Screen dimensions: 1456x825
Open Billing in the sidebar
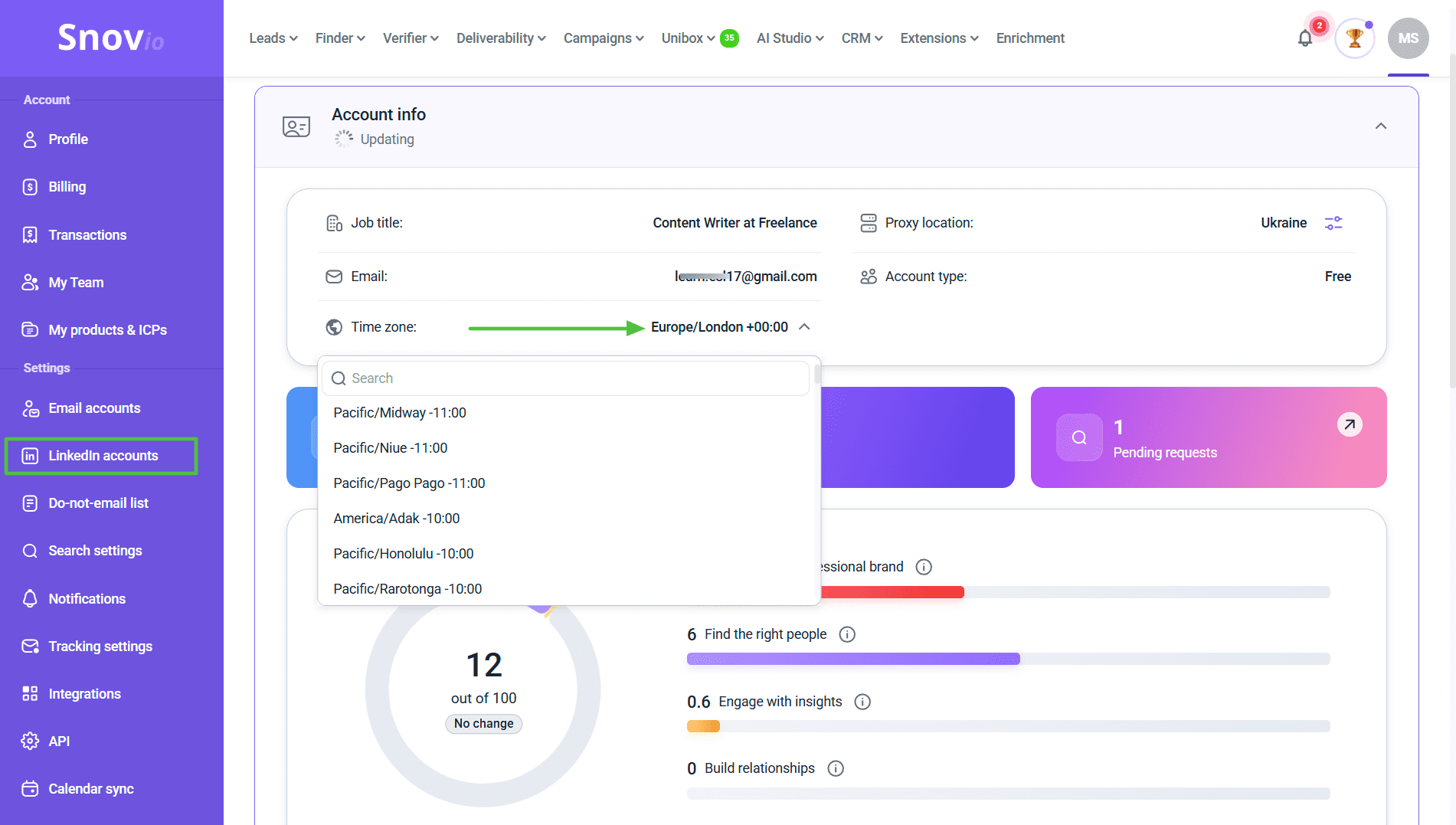(67, 187)
